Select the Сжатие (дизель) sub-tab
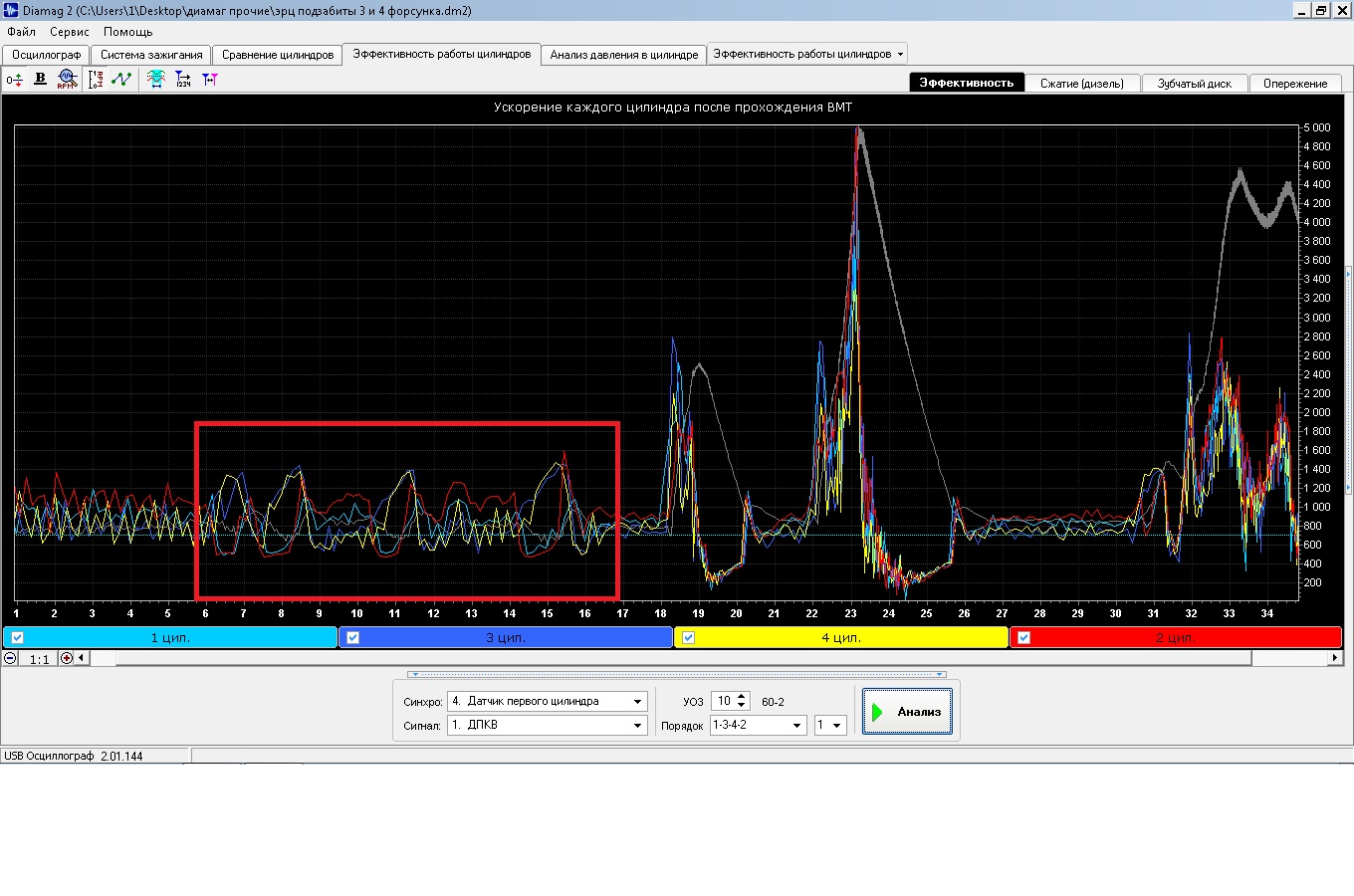This screenshot has width=1354, height=896. pyautogui.click(x=1082, y=84)
